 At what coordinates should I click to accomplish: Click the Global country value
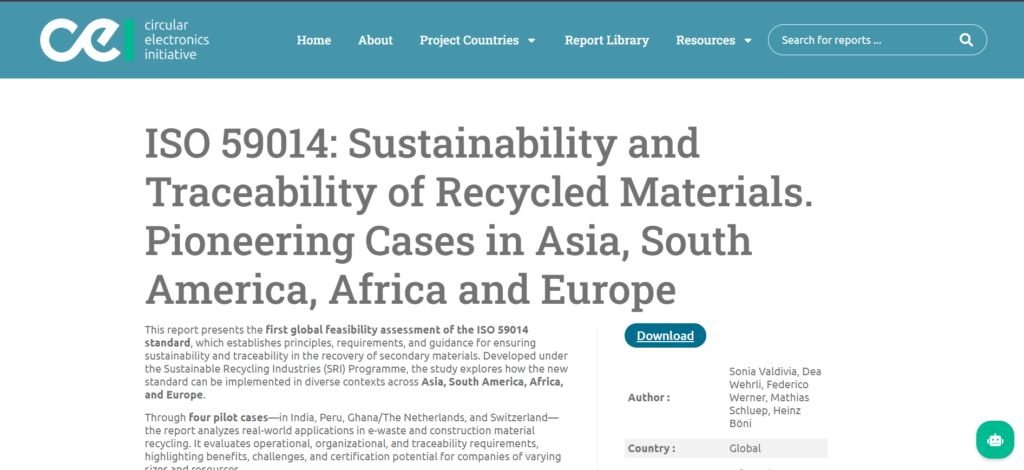tap(744, 448)
